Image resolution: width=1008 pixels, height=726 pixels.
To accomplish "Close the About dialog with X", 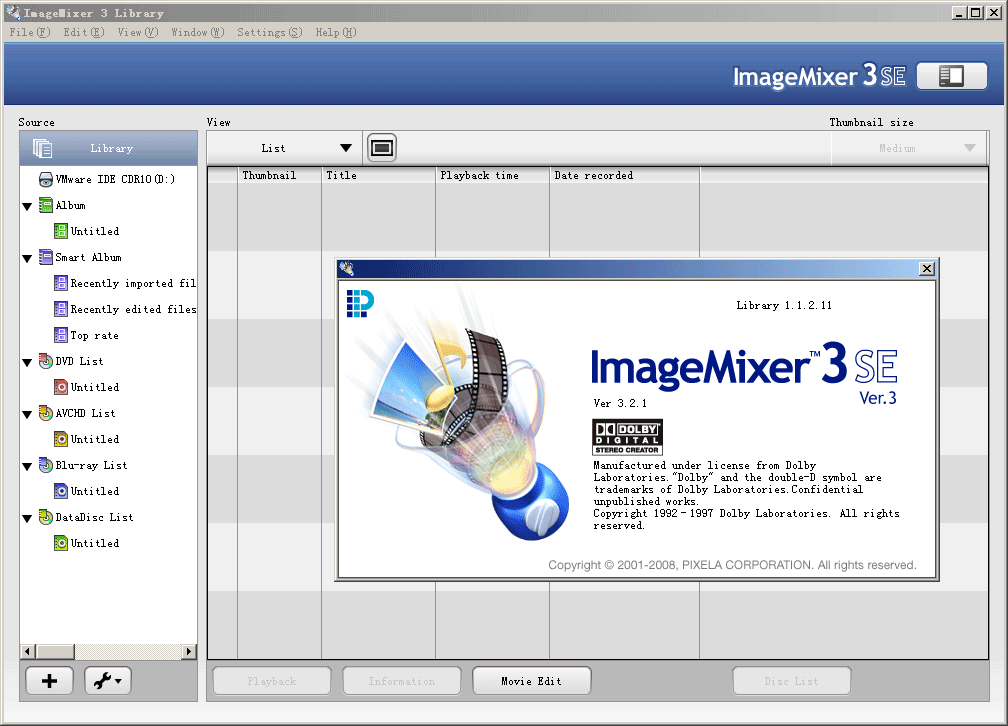I will coord(926,269).
